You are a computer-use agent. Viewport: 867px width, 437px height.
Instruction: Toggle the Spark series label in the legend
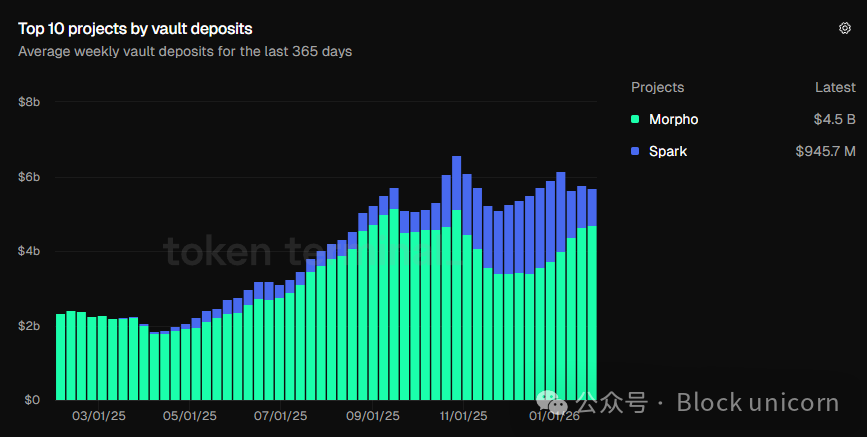(x=668, y=152)
